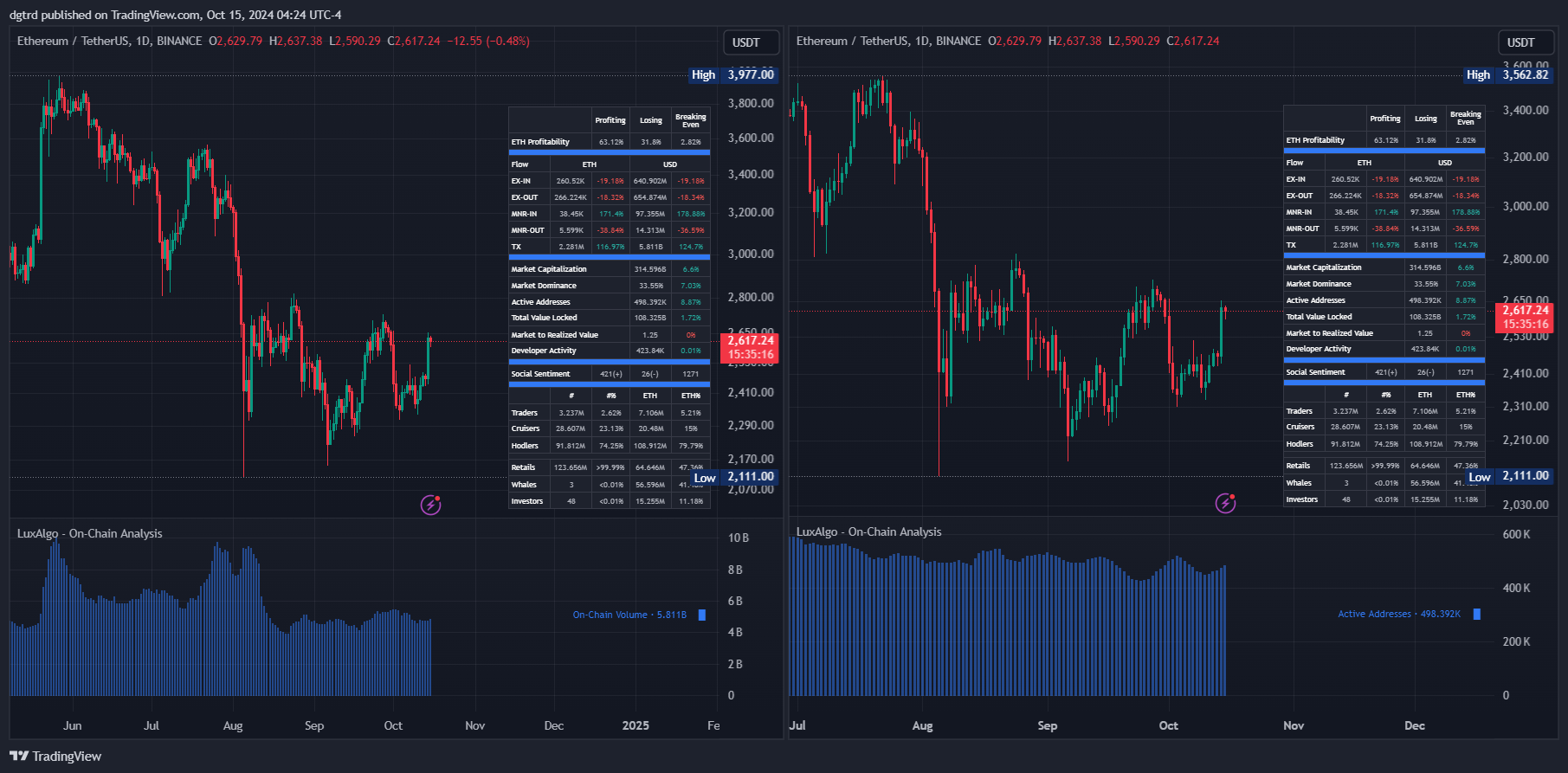1568x773 pixels.
Task: Open the USDT currency selector on right chart
Action: click(1526, 42)
